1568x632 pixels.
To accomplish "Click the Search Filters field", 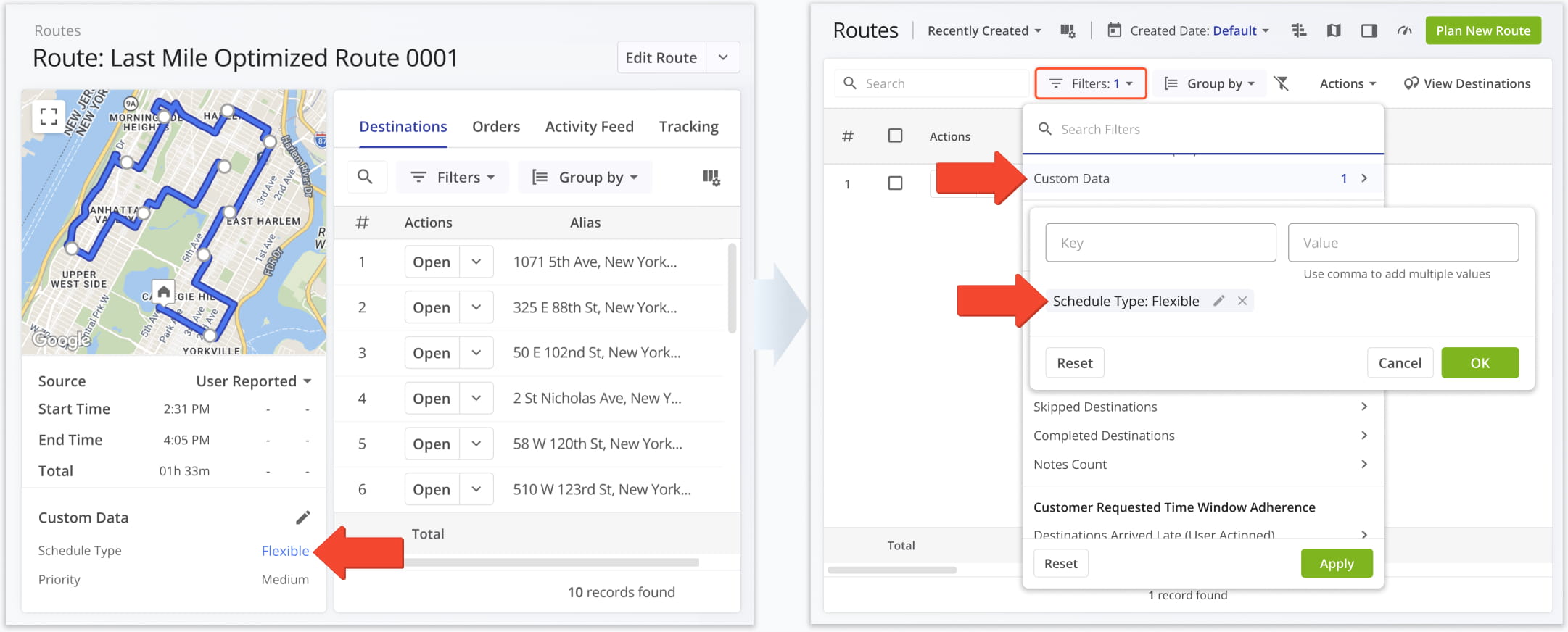I will (x=1202, y=129).
